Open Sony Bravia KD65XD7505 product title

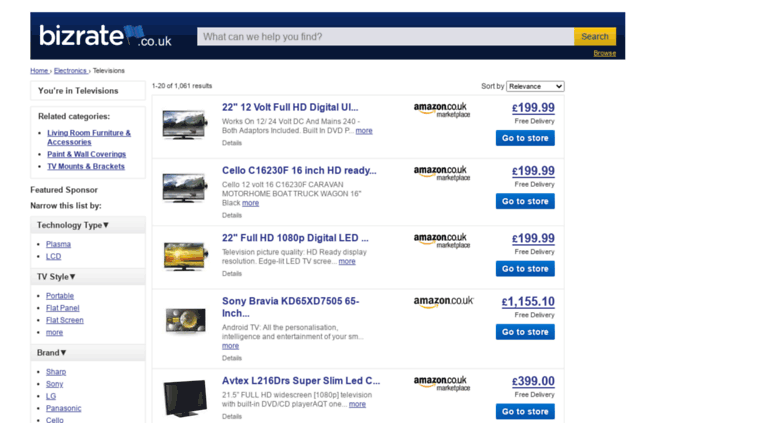[x=290, y=307]
